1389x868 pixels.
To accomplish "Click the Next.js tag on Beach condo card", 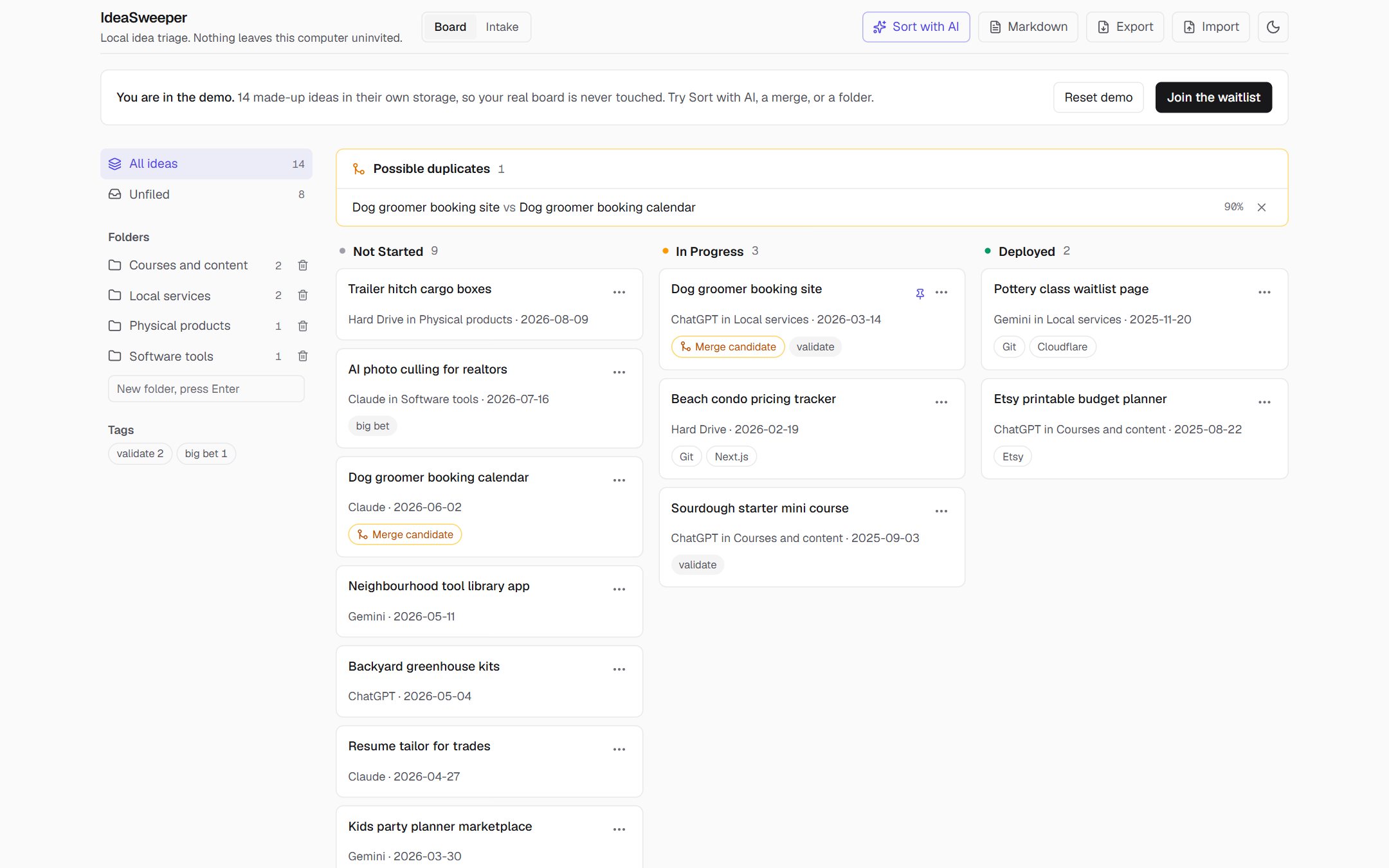I will 731,457.
